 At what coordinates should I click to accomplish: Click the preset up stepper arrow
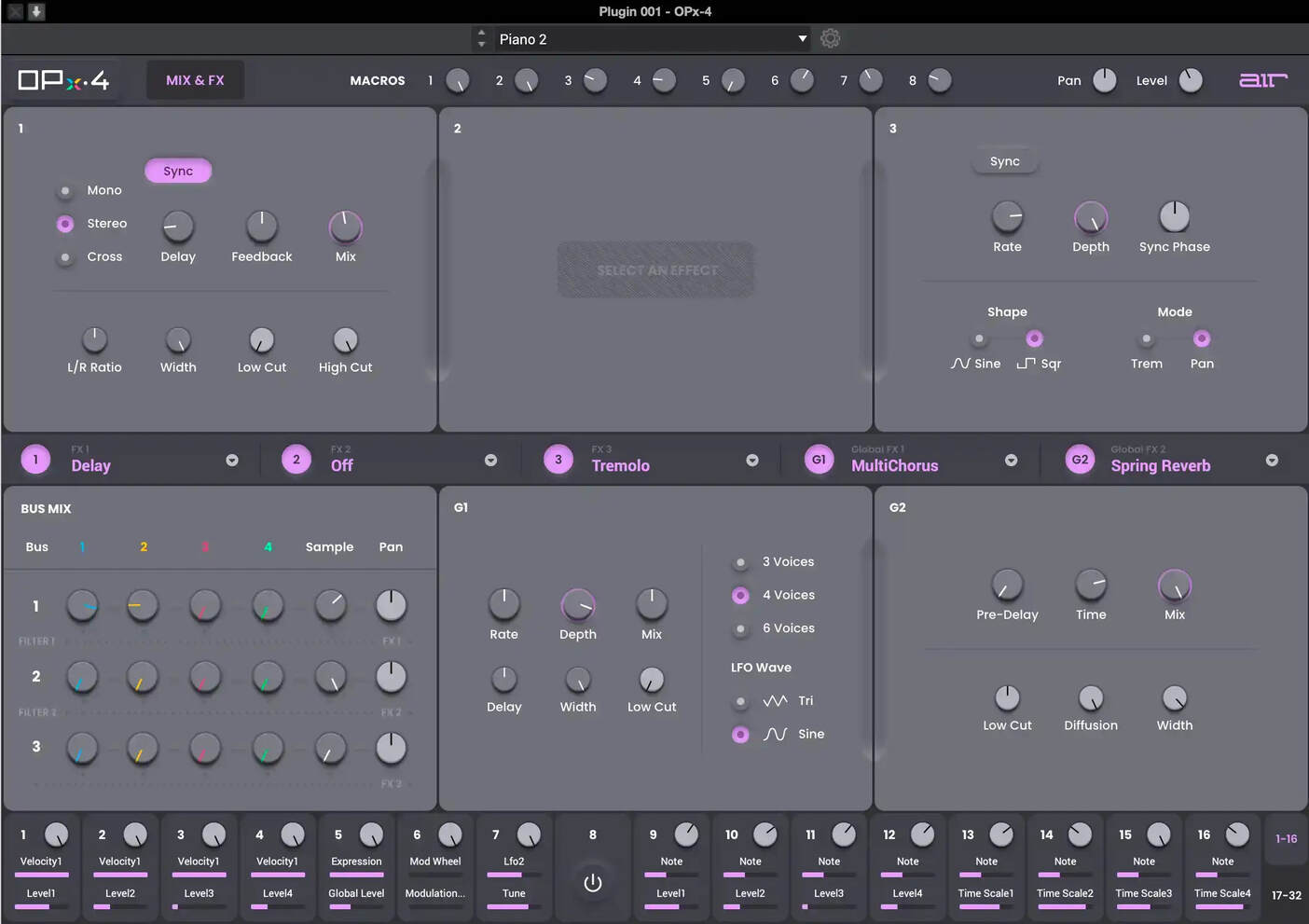[x=481, y=33]
